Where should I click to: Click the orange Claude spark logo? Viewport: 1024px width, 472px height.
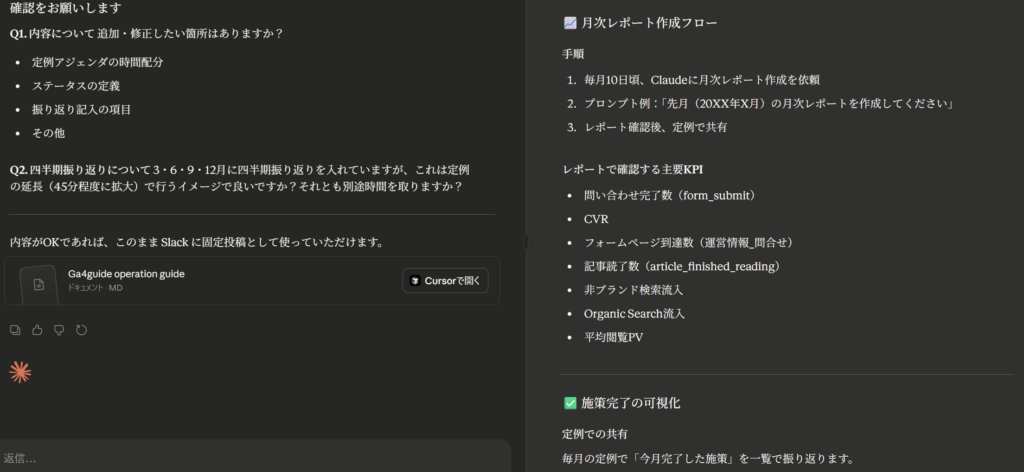(x=20, y=372)
